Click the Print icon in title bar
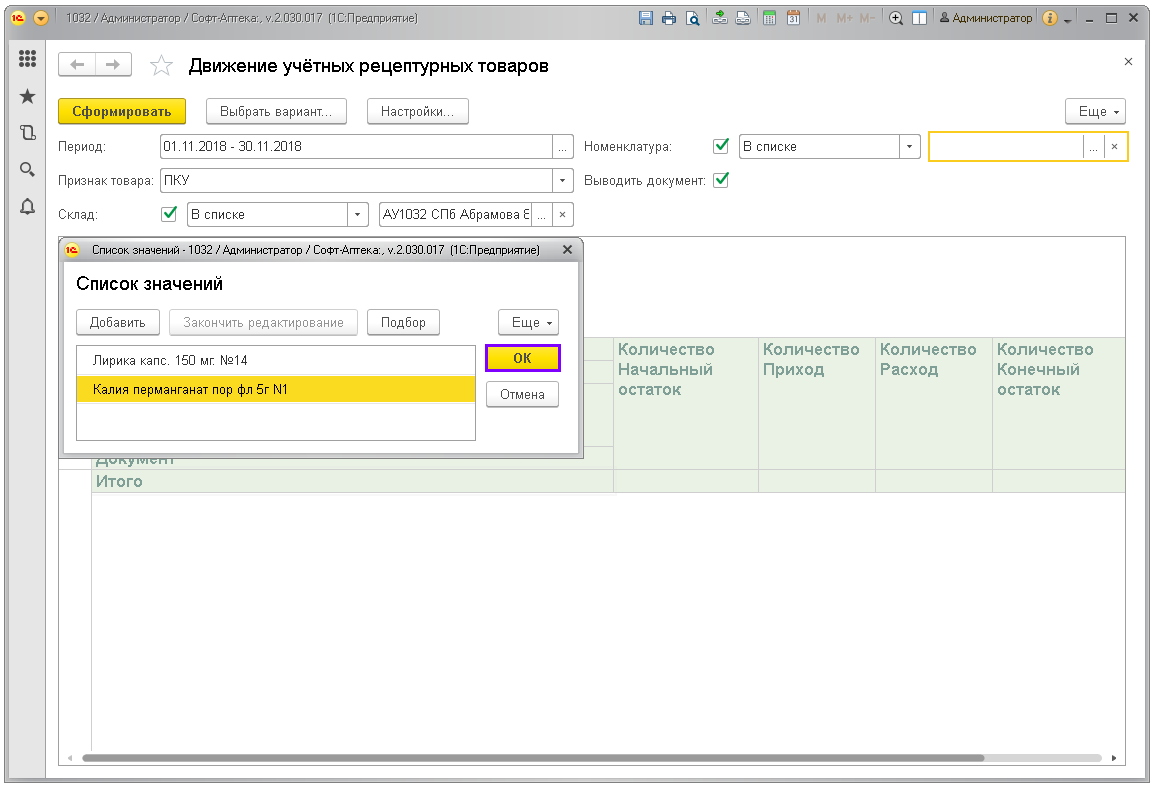 coord(669,18)
